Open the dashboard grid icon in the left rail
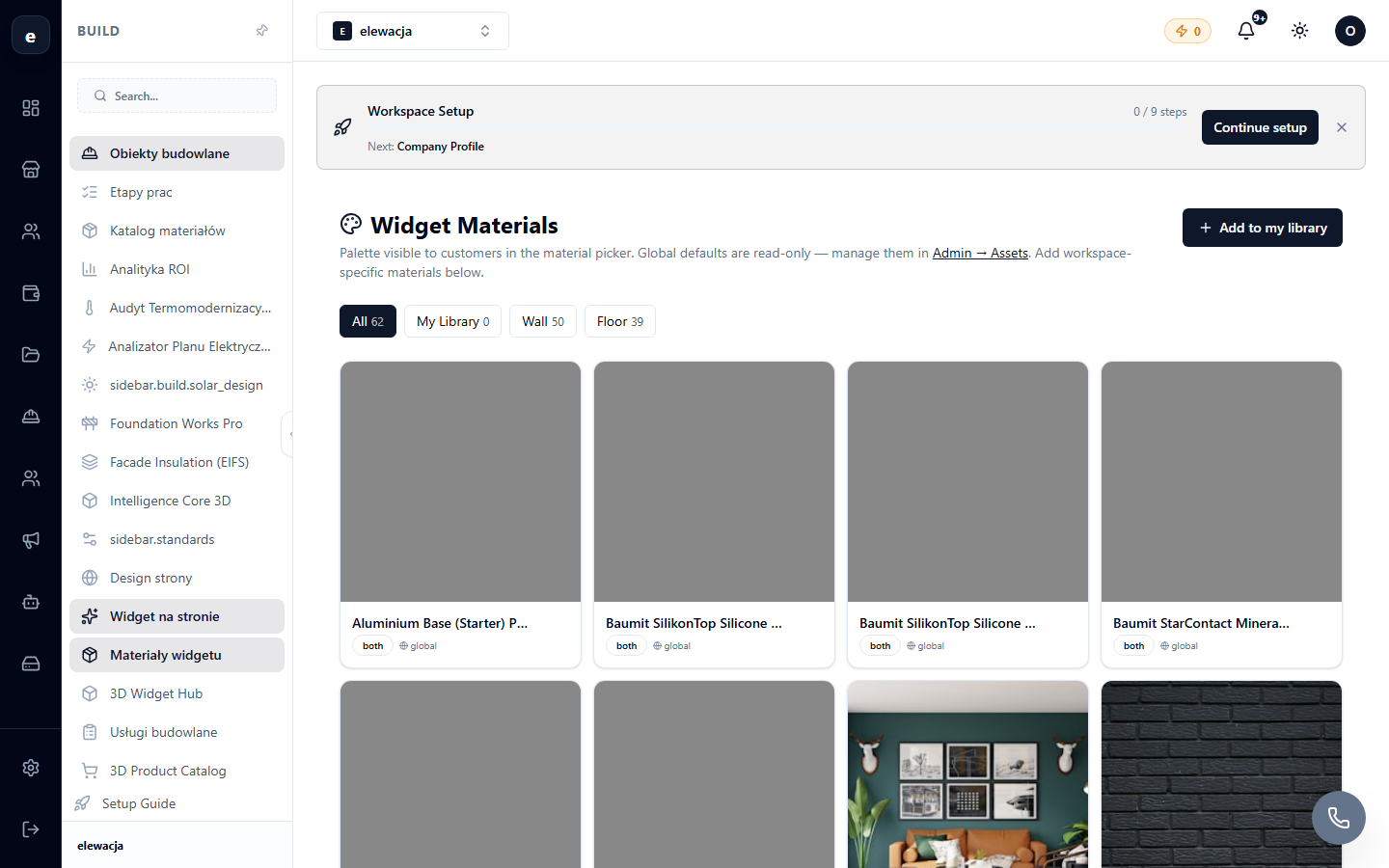 [x=31, y=108]
